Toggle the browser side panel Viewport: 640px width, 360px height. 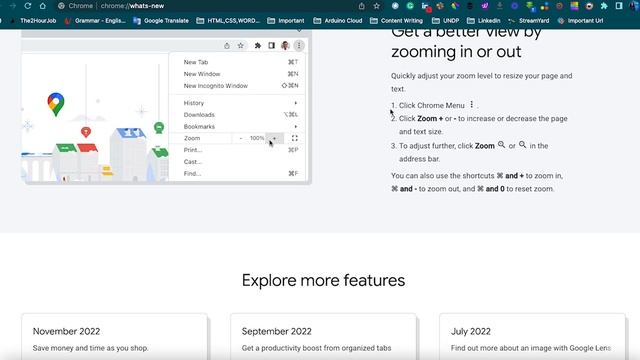coord(619,6)
